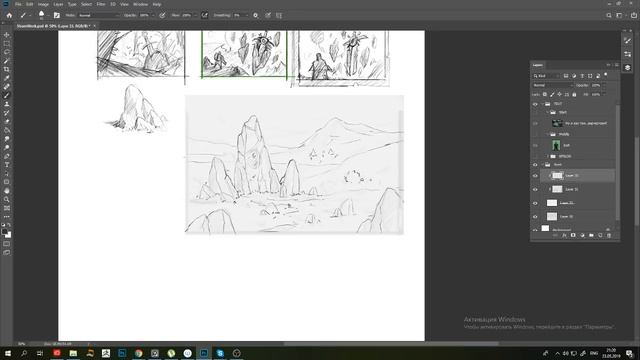Image resolution: width=640 pixels, height=360 pixels.
Task: Open the taskbar search icon
Action: pyautogui.click(x=24, y=353)
